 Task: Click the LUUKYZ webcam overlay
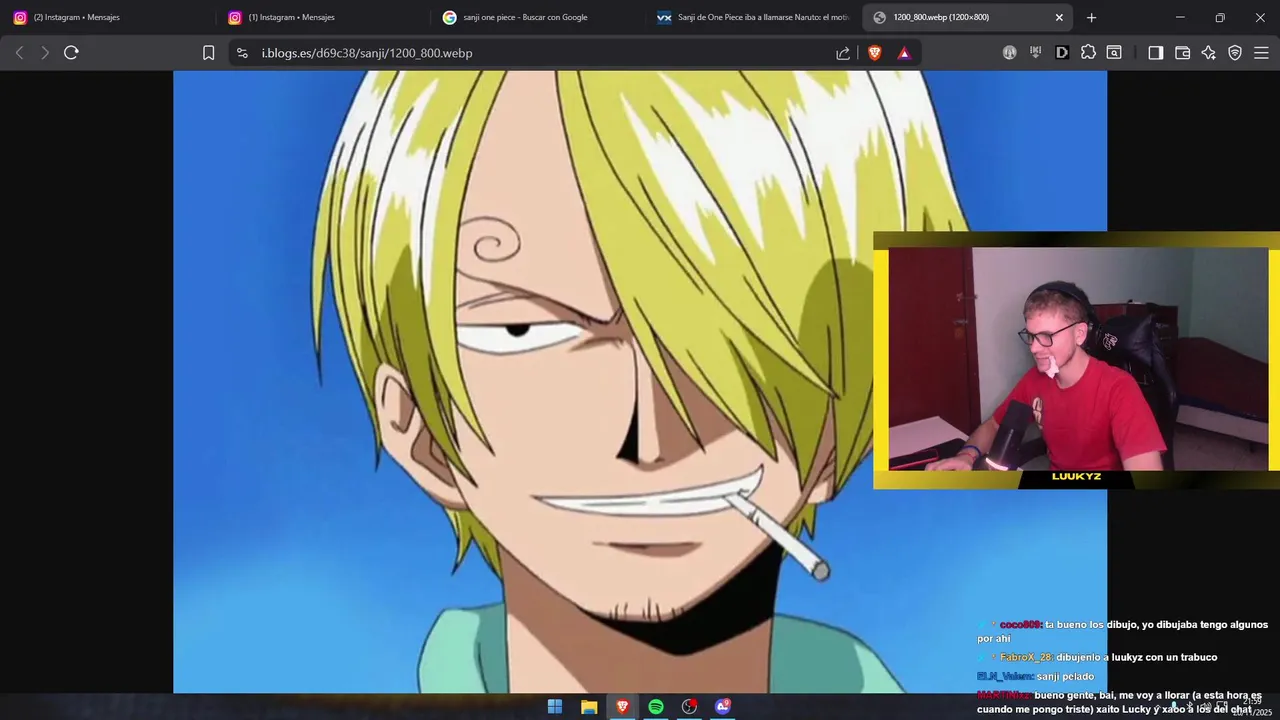[x=1076, y=360]
